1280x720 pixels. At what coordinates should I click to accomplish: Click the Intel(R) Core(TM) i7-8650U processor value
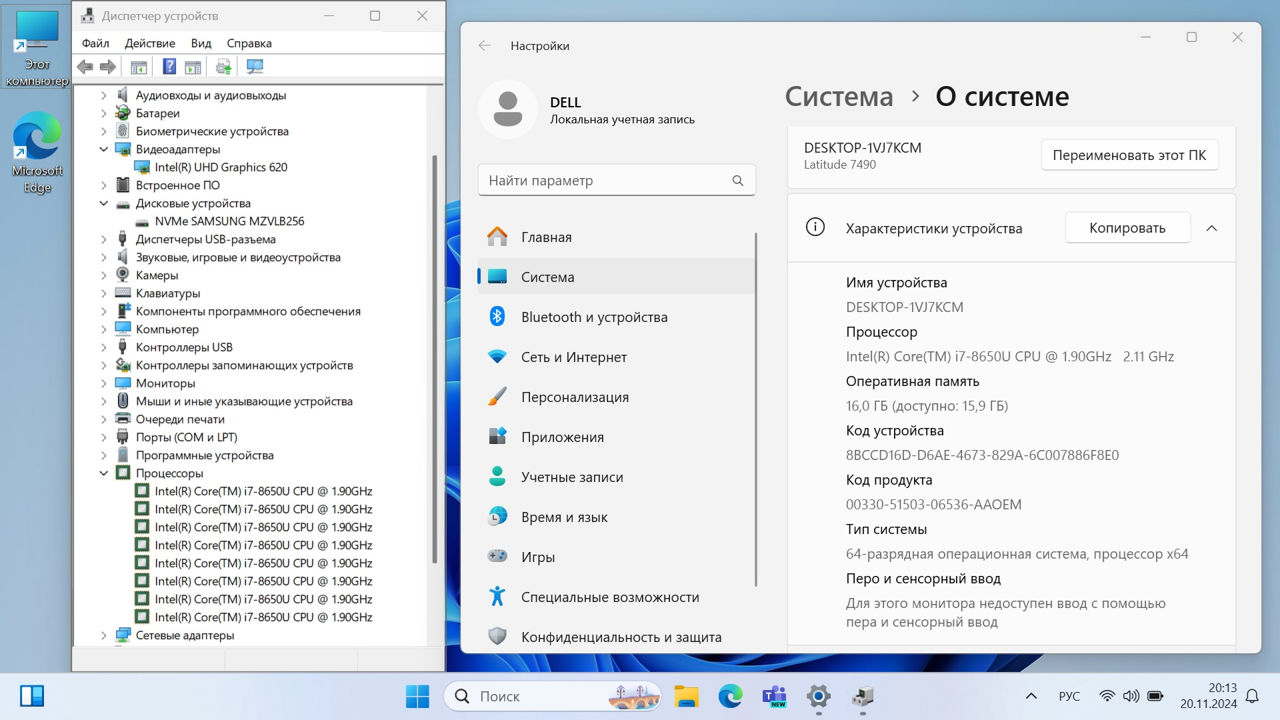1010,356
